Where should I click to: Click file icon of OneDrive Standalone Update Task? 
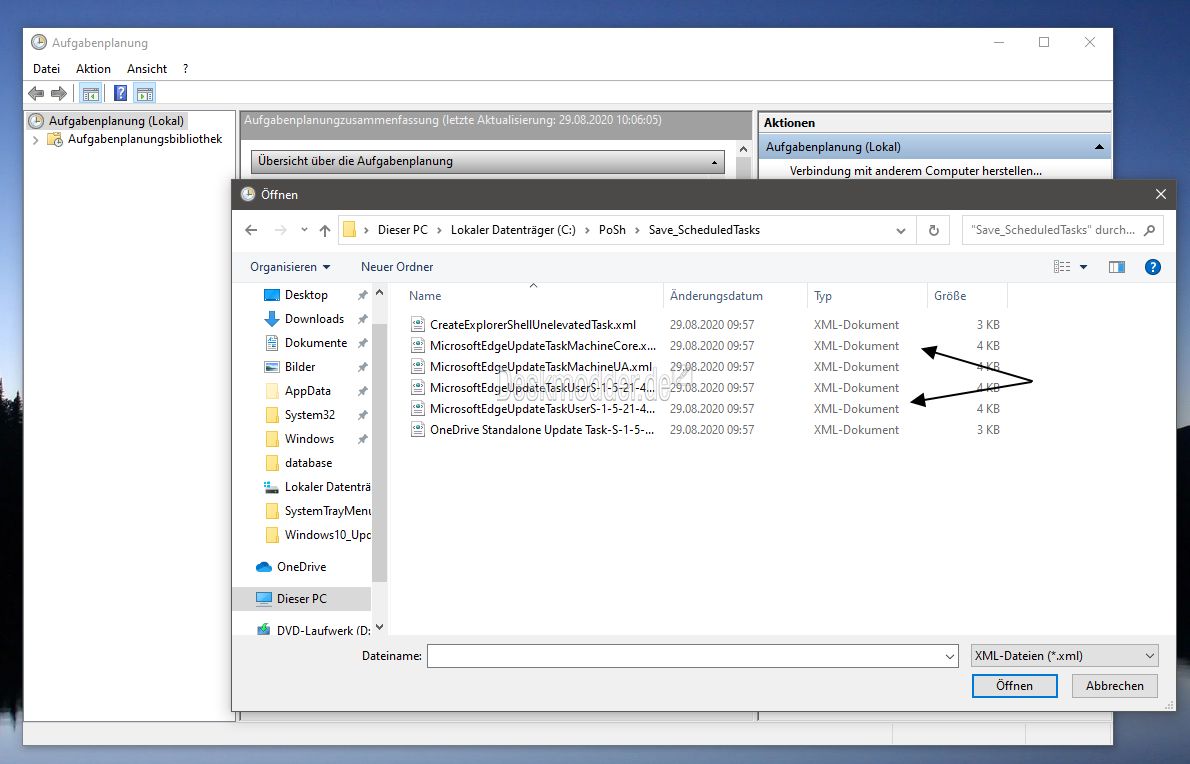[x=417, y=429]
